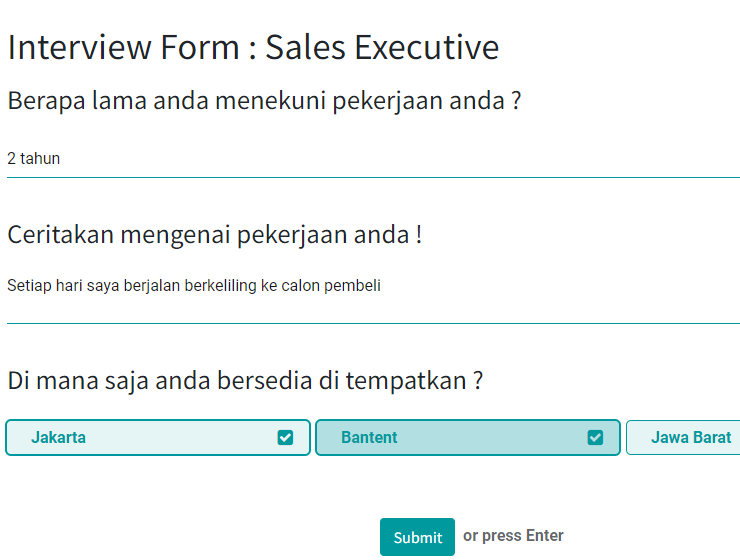Click into the 'Setiap hari saya berjalan' text area
Screen dimensions: 740x560
click(373, 296)
